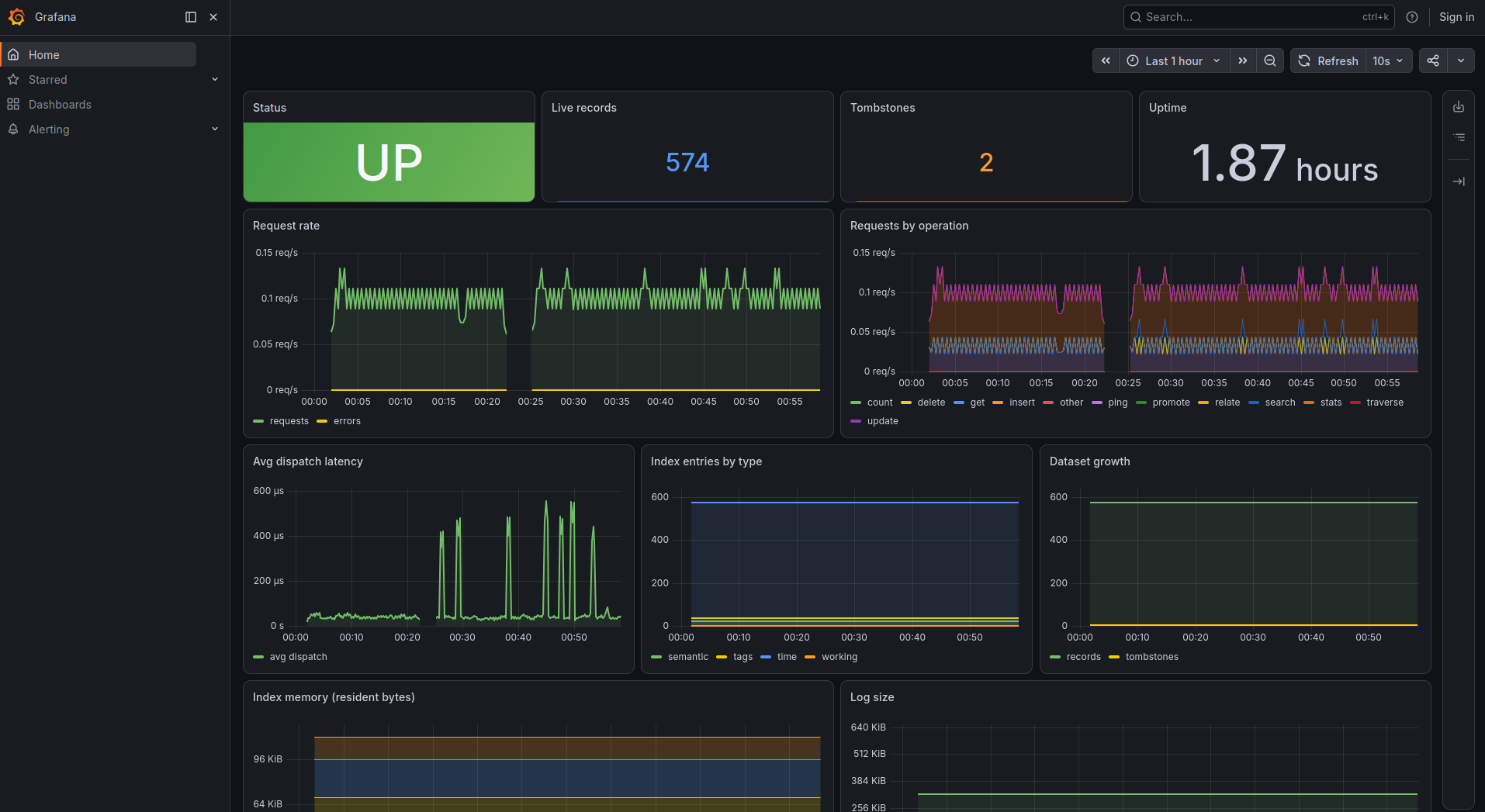The image size is (1485, 812).
Task: Click the Request rate panel title
Action: (286, 226)
